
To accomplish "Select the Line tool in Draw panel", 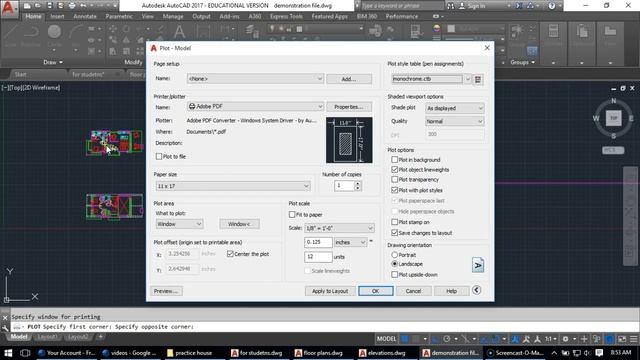I will click(x=11, y=35).
